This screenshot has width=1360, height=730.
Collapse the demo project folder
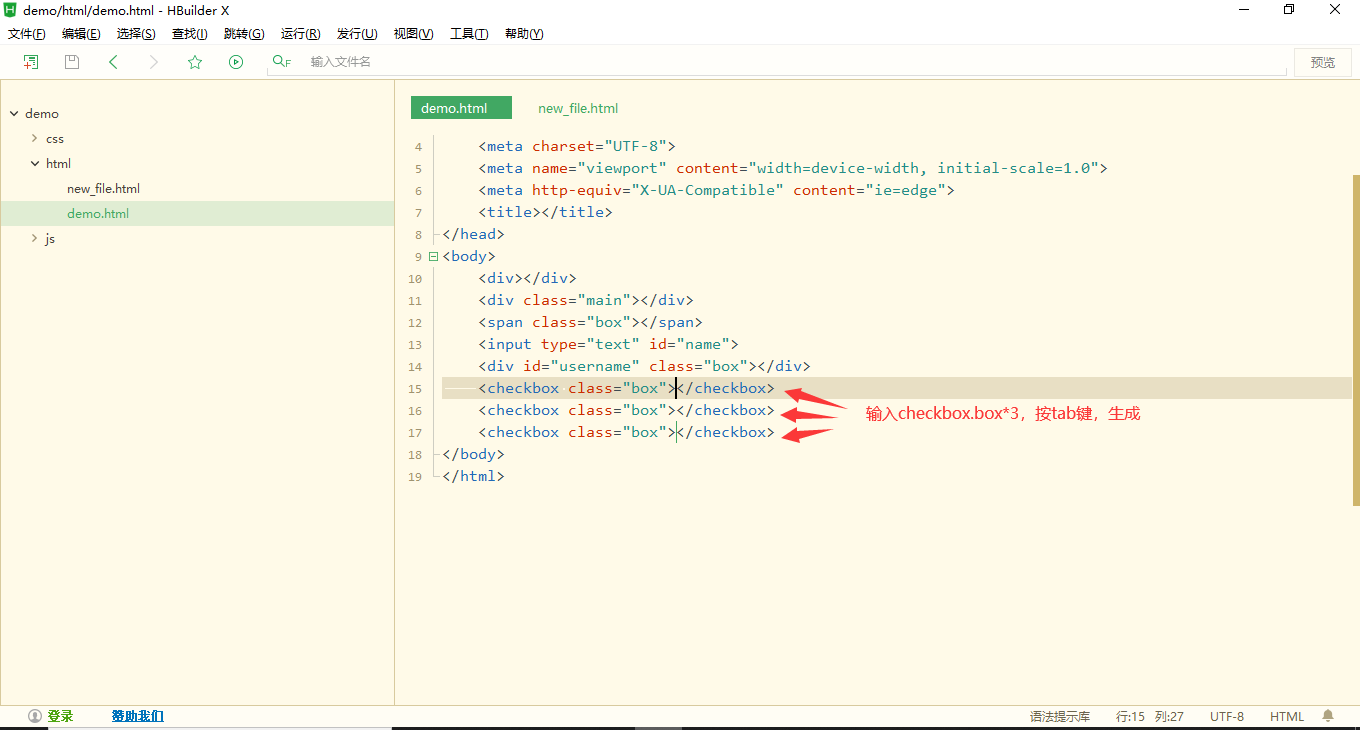14,114
